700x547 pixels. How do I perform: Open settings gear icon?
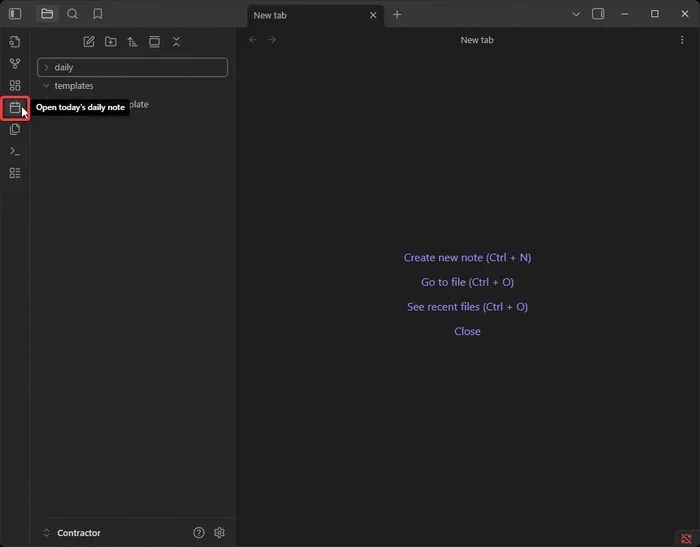tap(219, 532)
